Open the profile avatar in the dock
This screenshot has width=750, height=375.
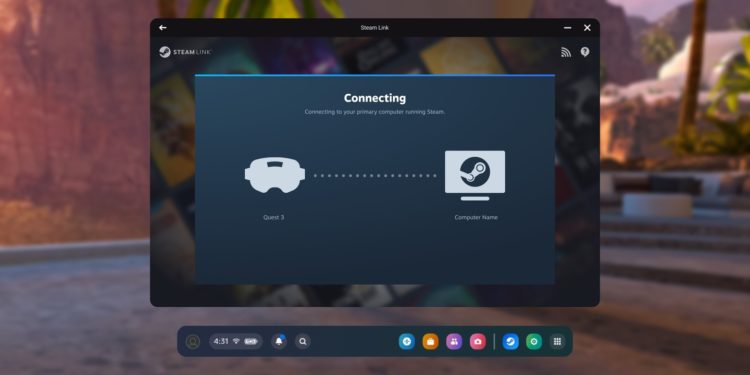tap(193, 342)
